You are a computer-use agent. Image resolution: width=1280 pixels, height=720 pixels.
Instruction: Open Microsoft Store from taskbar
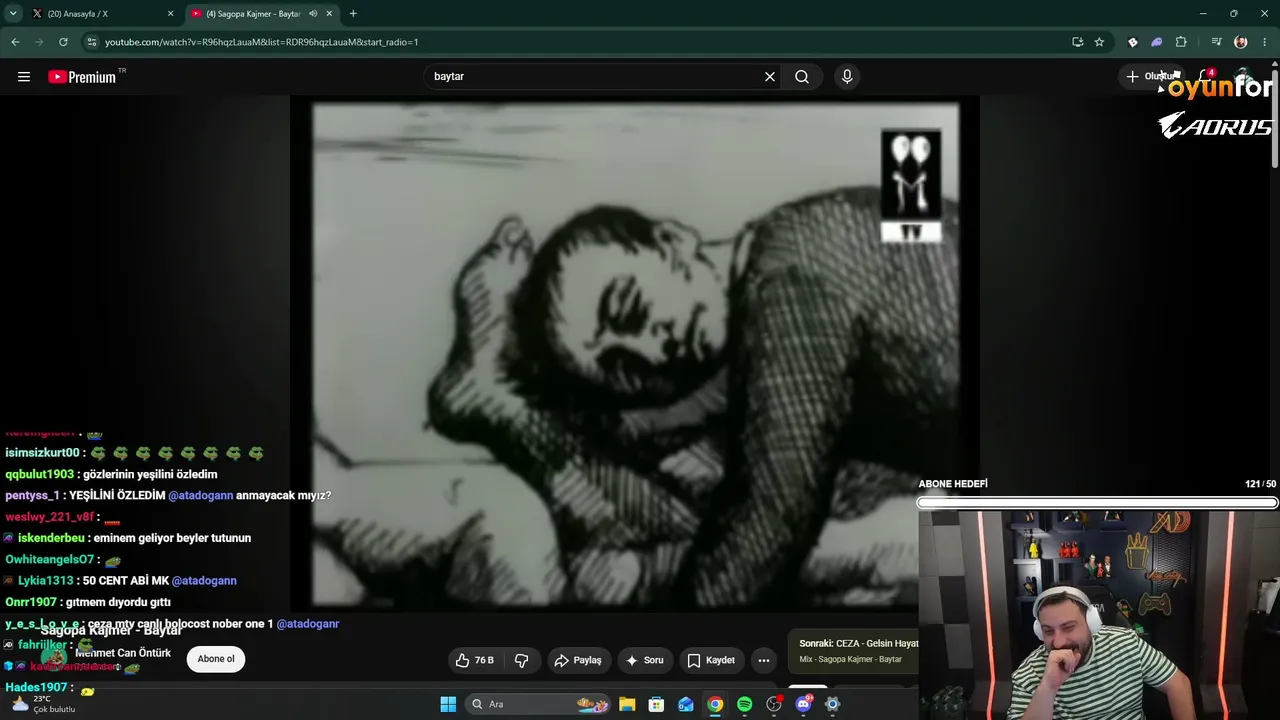pos(656,704)
